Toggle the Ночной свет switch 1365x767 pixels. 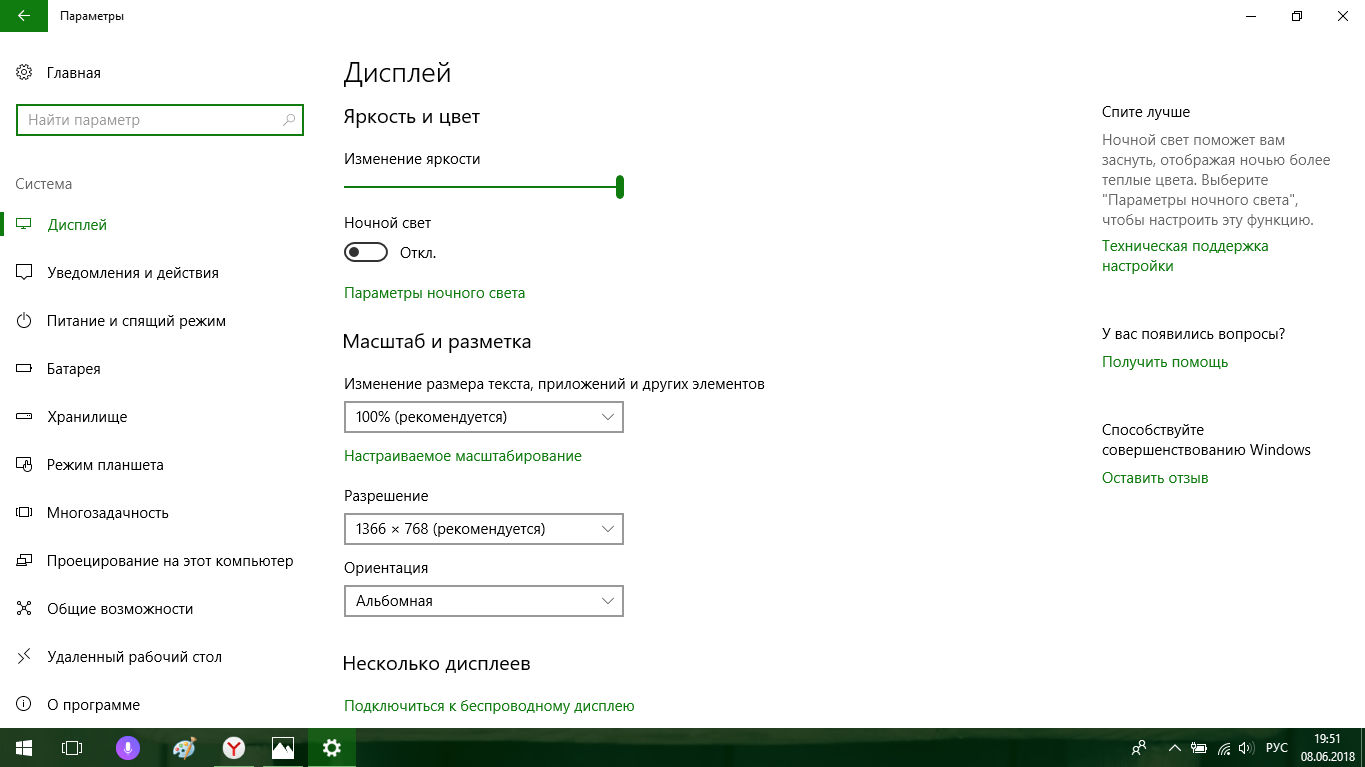pyautogui.click(x=366, y=253)
